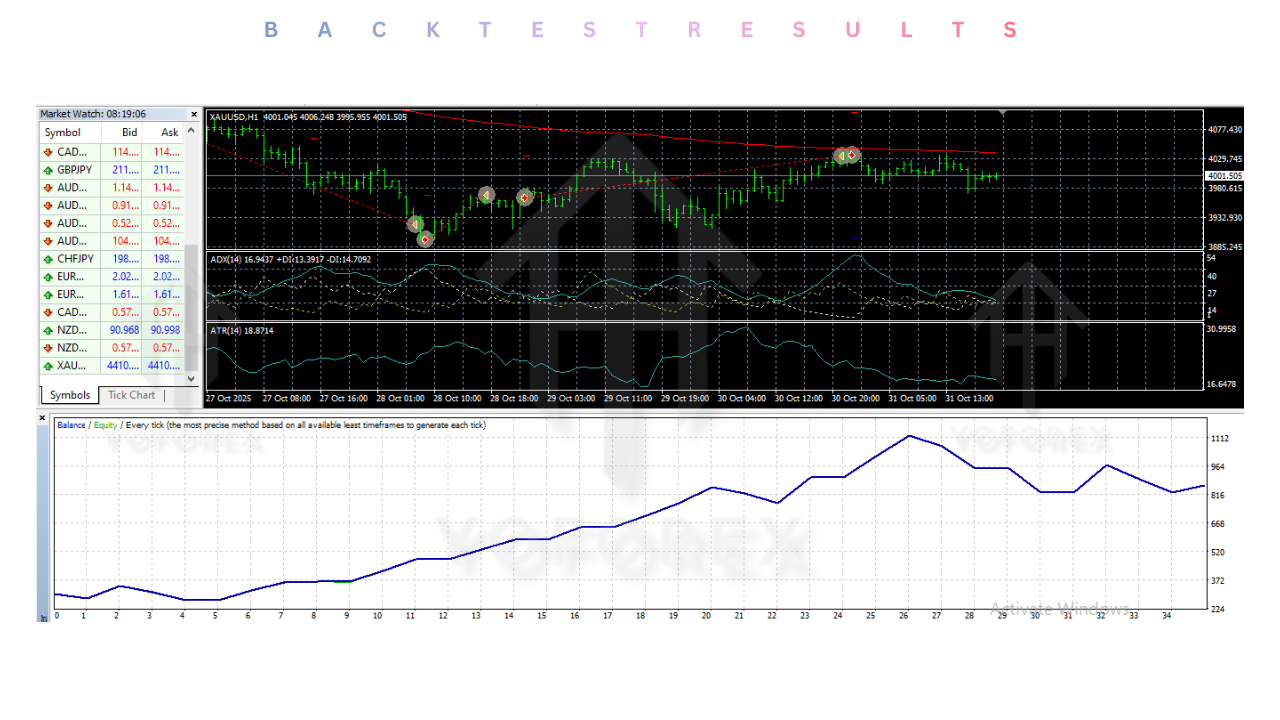Select the red sell marker near the 28 Oct low

pyautogui.click(x=424, y=240)
